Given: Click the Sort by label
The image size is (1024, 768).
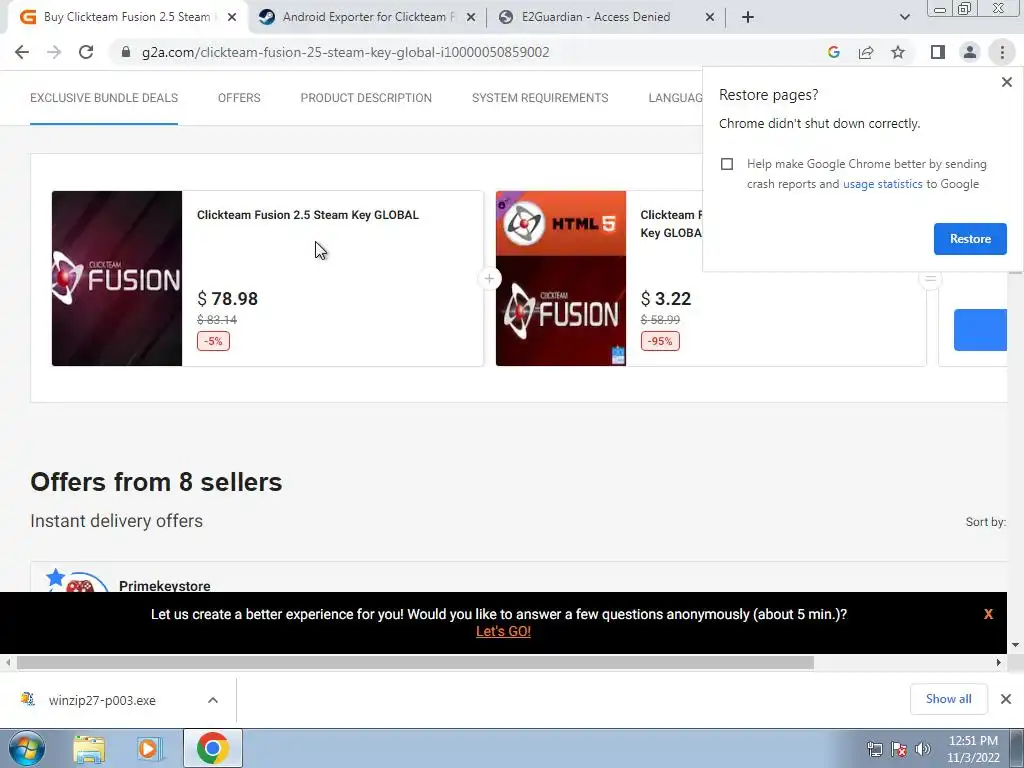Looking at the screenshot, I should [x=985, y=522].
